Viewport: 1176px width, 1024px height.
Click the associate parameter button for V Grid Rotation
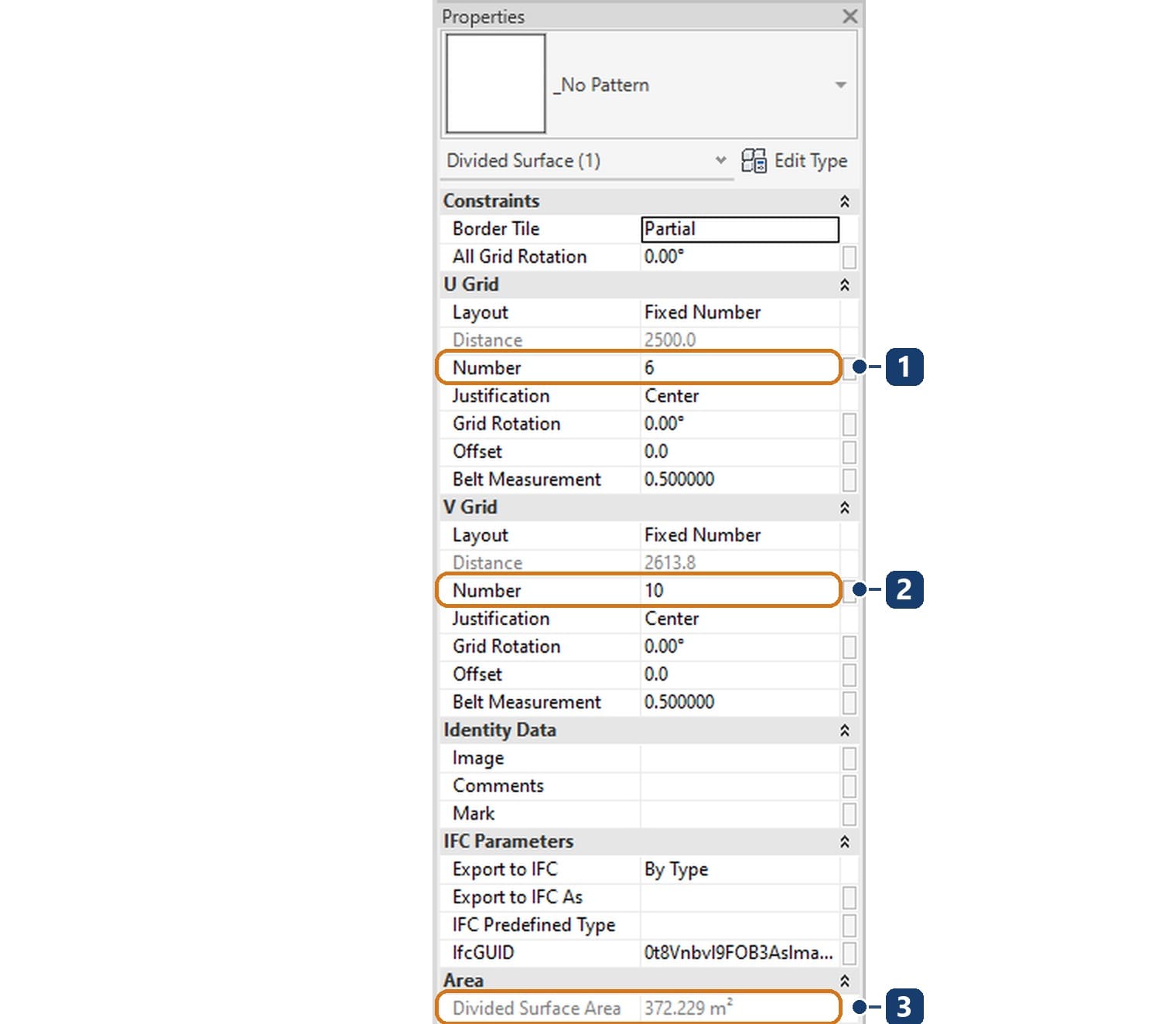pos(850,647)
